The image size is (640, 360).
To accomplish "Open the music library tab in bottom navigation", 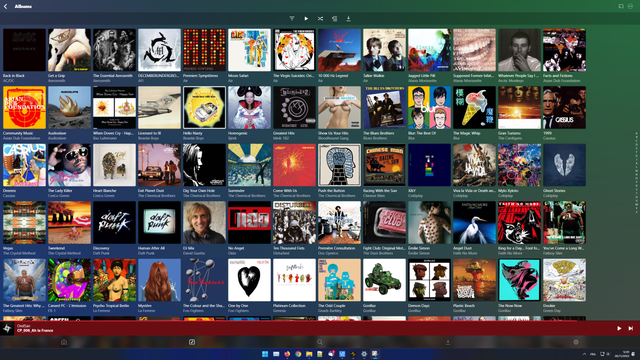I will (x=192, y=342).
